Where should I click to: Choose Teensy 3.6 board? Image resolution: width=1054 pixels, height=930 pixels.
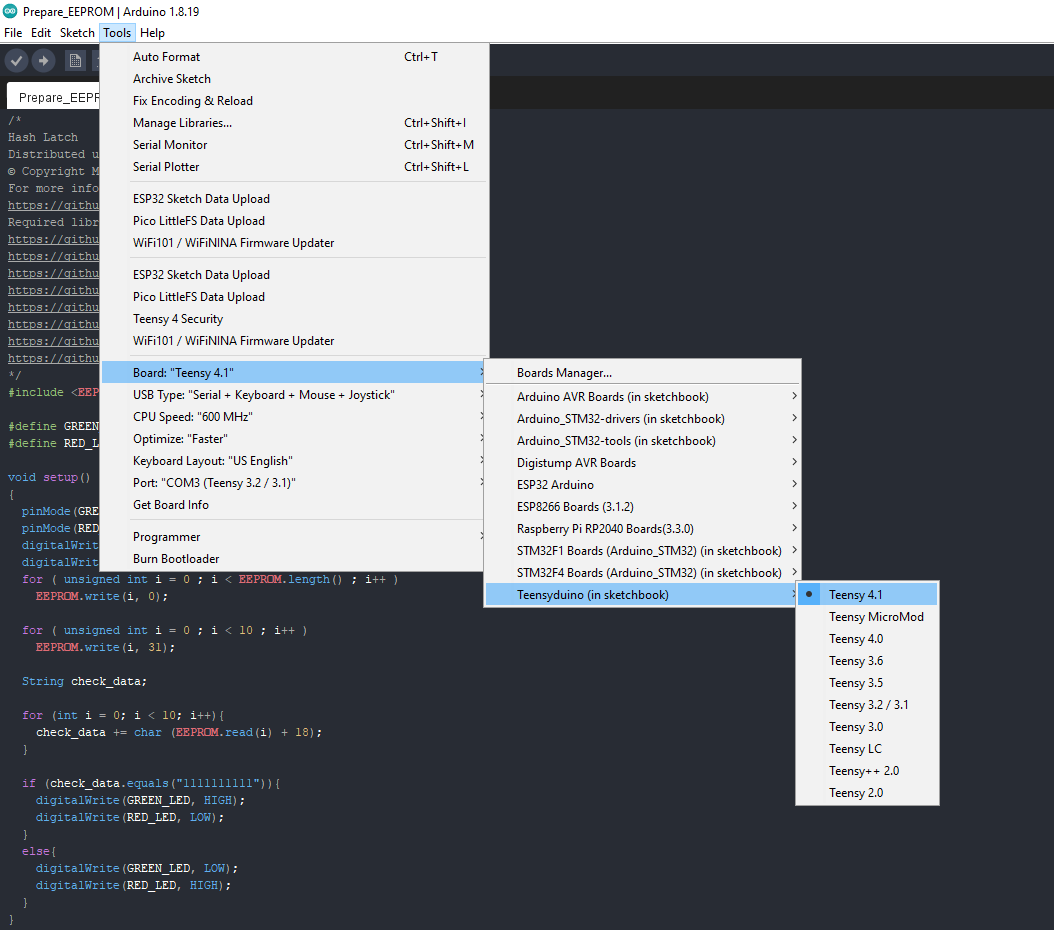[x=867, y=661]
